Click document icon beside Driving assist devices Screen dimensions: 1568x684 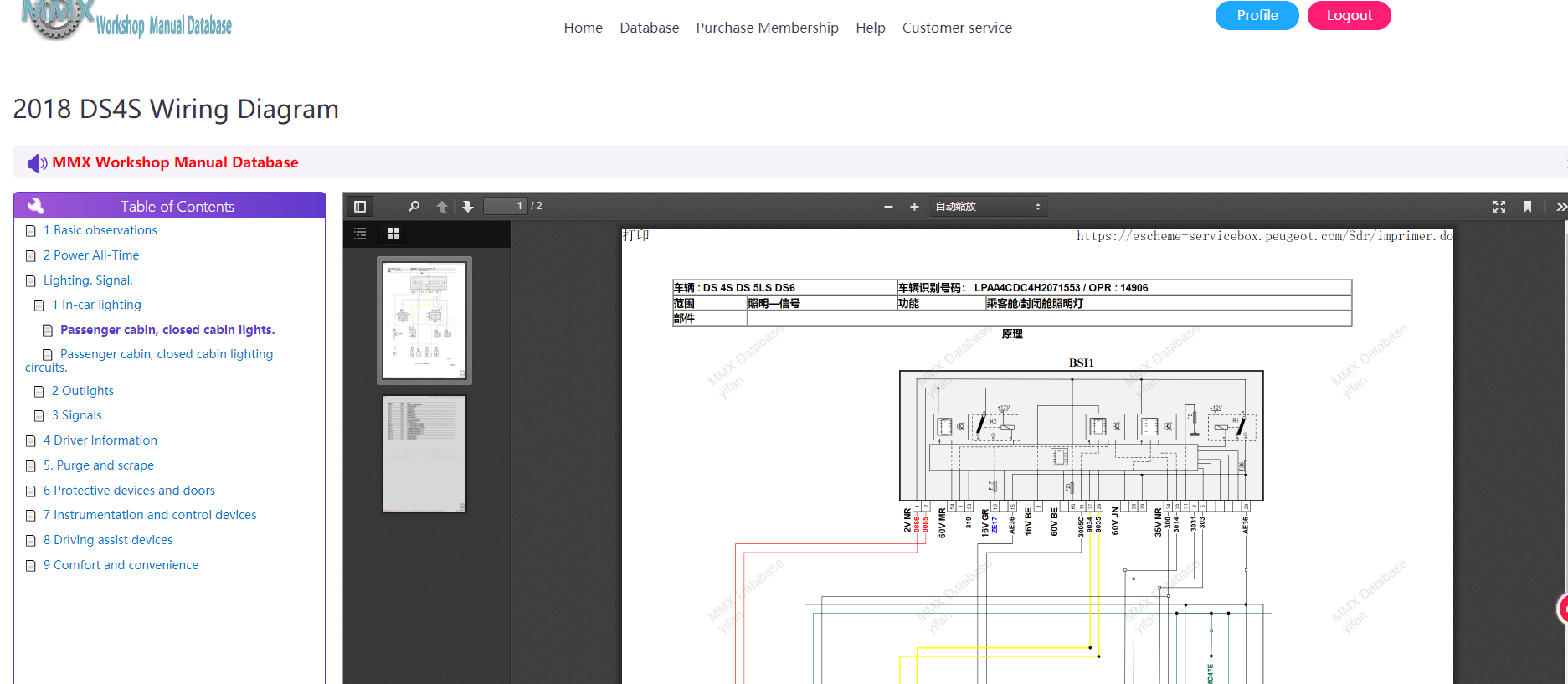pos(31,541)
